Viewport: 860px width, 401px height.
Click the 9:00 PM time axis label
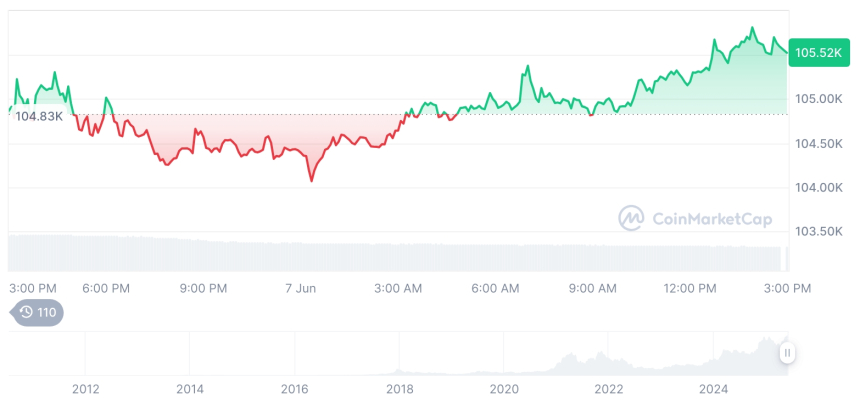203,288
